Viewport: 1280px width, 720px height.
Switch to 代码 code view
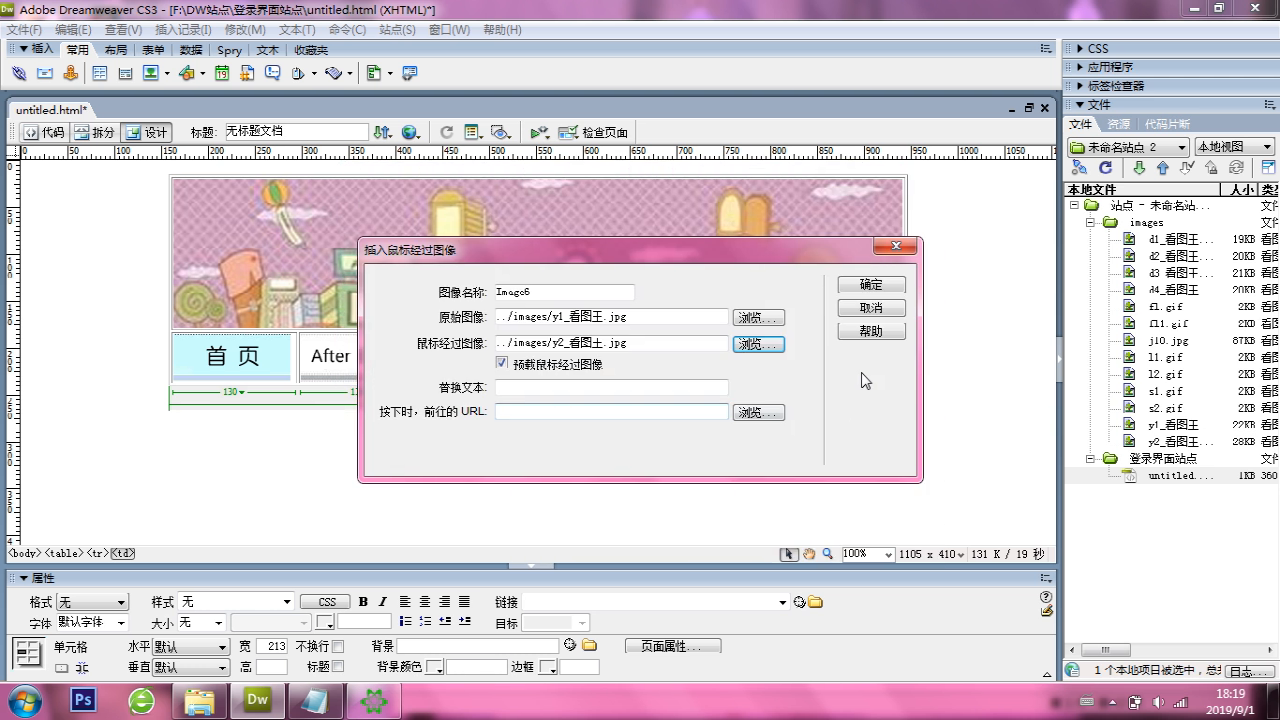point(44,132)
